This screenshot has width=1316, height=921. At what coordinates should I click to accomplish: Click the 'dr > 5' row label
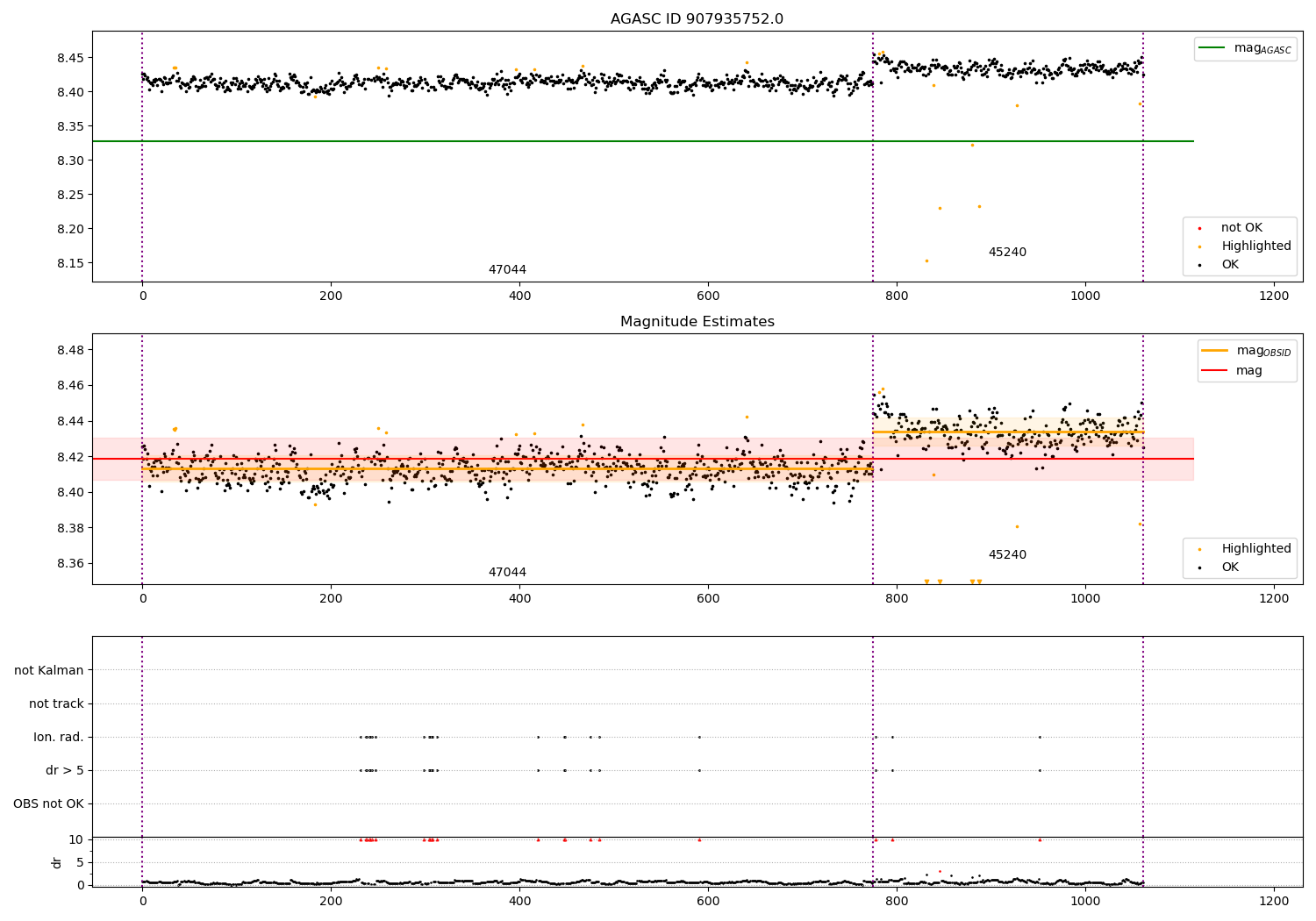(x=65, y=770)
